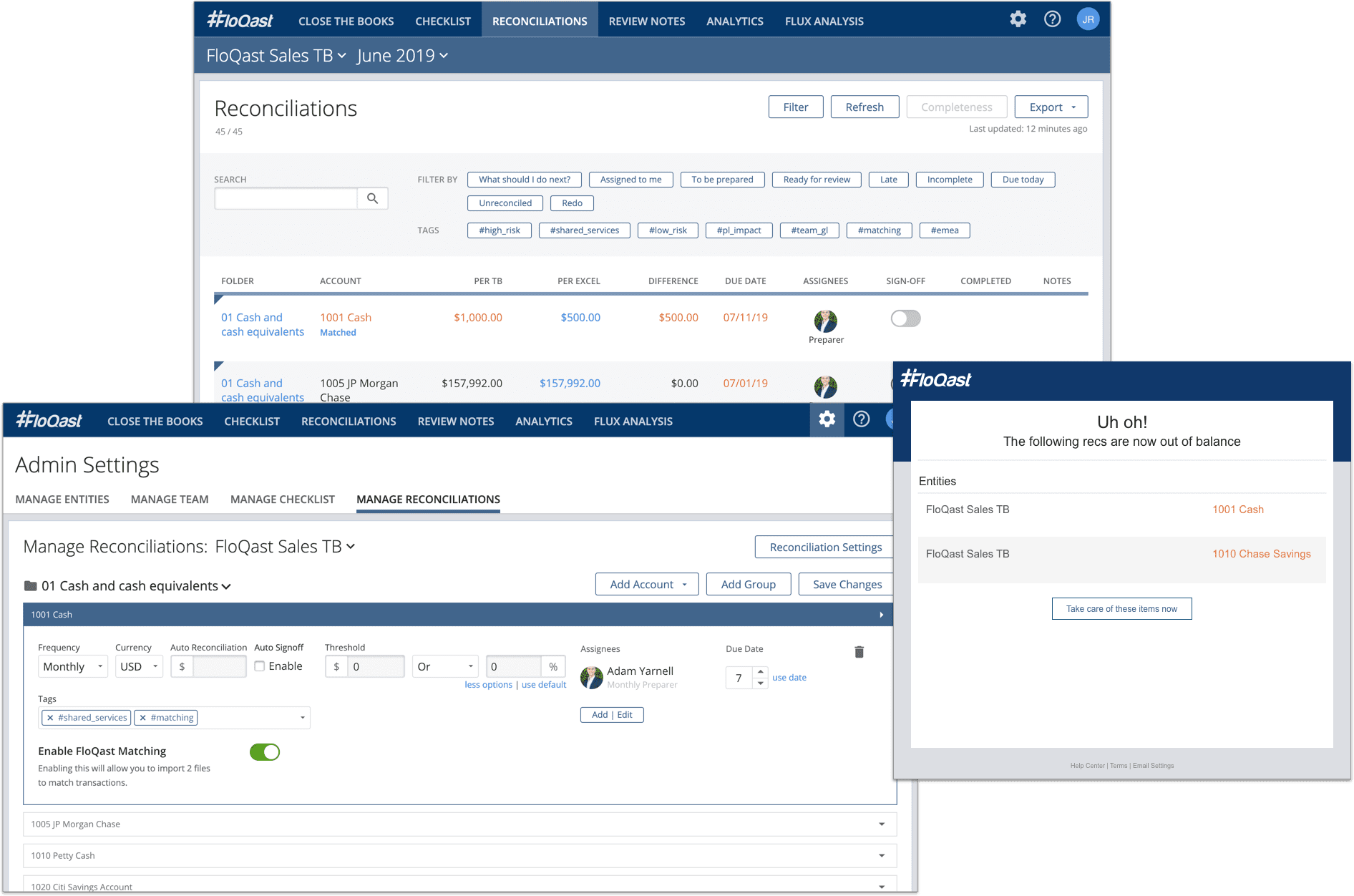This screenshot has width=1354, height=896.
Task: Toggle Assigned to me filter
Action: (x=630, y=180)
